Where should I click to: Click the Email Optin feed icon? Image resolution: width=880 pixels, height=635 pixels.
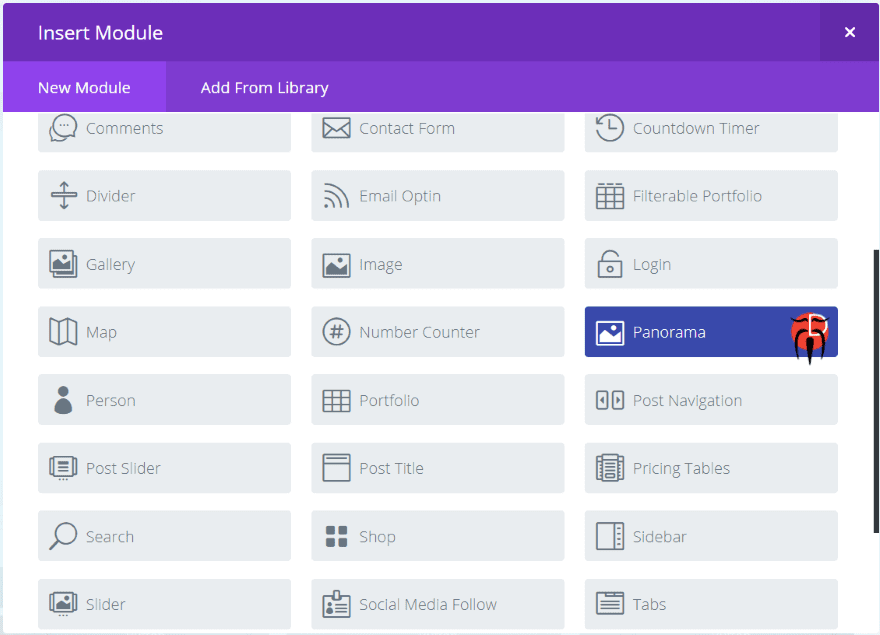336,197
